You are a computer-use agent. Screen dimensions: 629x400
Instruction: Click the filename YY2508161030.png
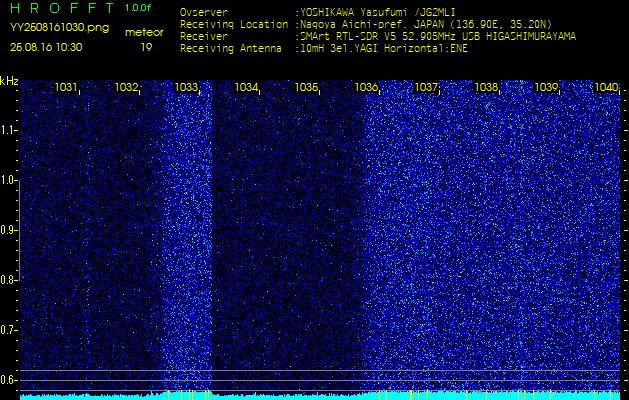tap(59, 28)
